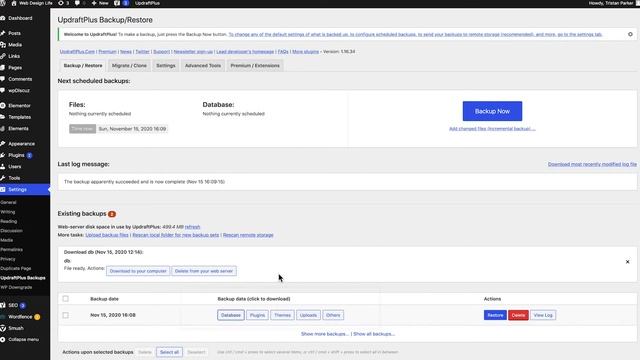
Task: Click the Backup Now button
Action: coord(492,111)
